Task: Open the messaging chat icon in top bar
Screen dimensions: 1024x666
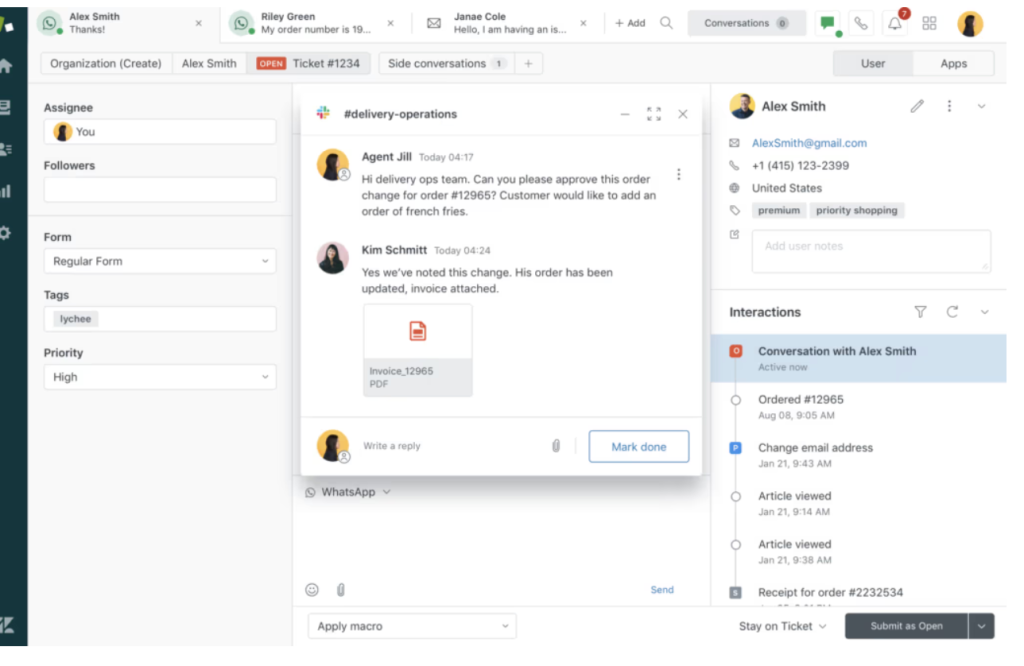Action: click(x=828, y=22)
